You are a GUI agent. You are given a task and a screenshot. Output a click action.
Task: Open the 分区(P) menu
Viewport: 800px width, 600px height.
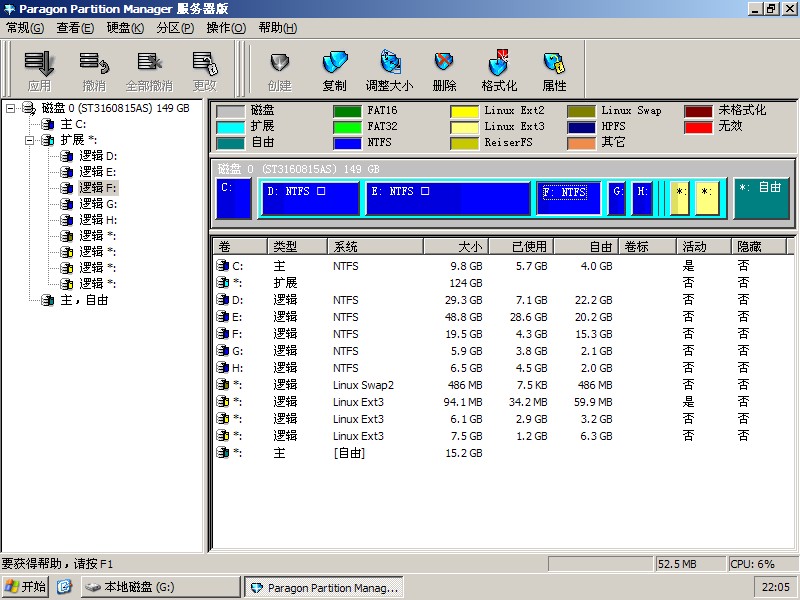175,28
